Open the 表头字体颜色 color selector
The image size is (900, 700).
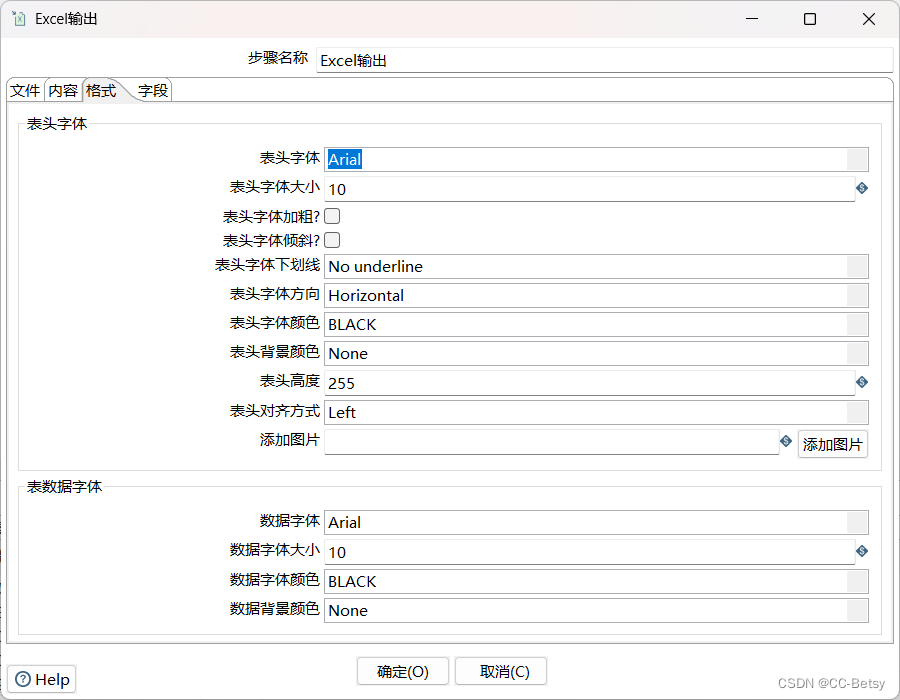pos(858,324)
